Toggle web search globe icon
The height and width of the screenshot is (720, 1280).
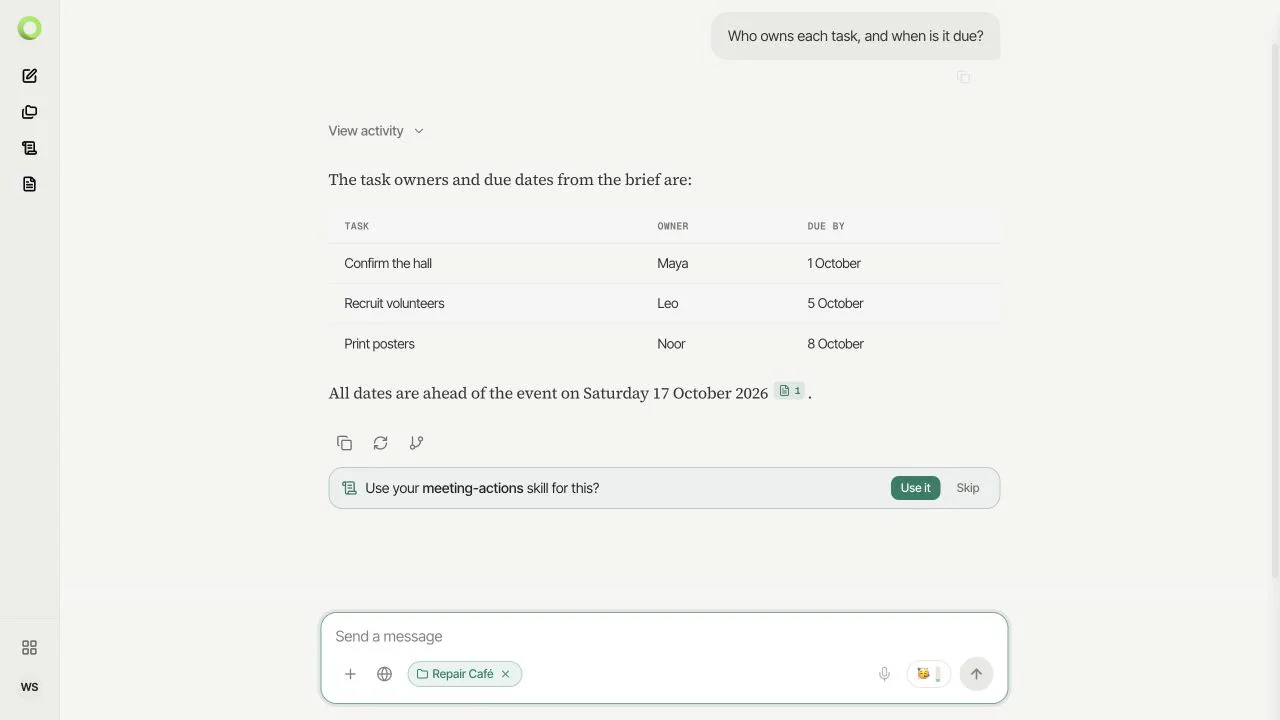click(x=384, y=674)
